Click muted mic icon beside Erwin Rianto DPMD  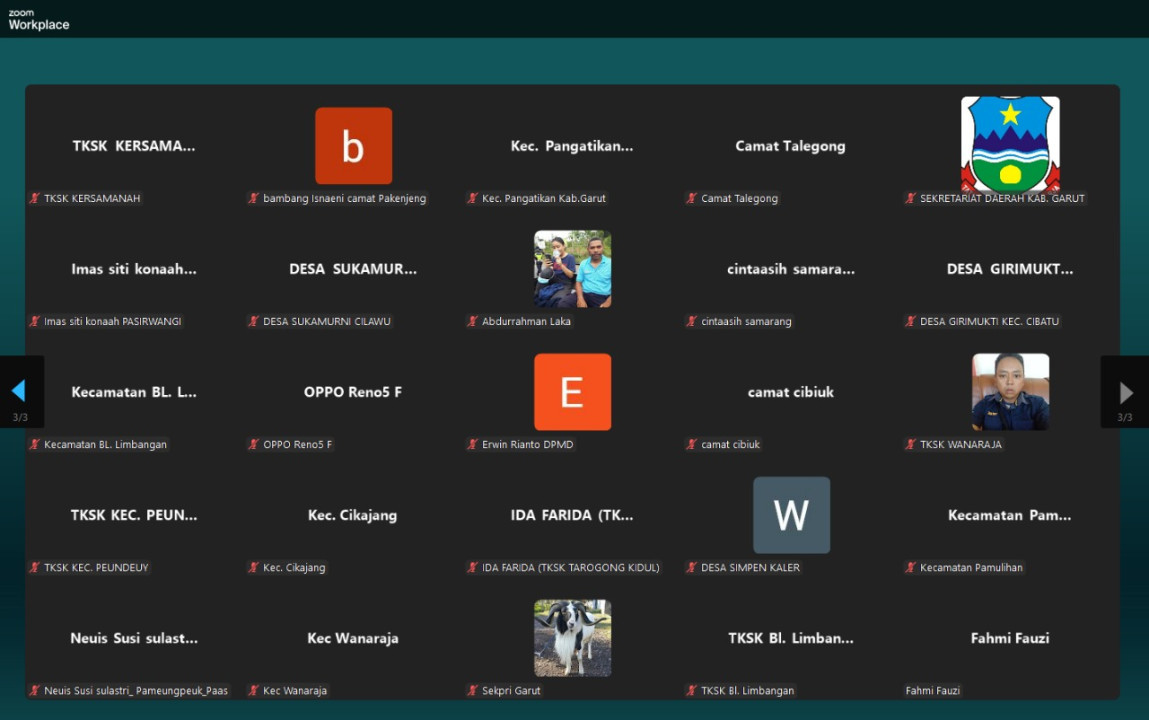click(472, 444)
